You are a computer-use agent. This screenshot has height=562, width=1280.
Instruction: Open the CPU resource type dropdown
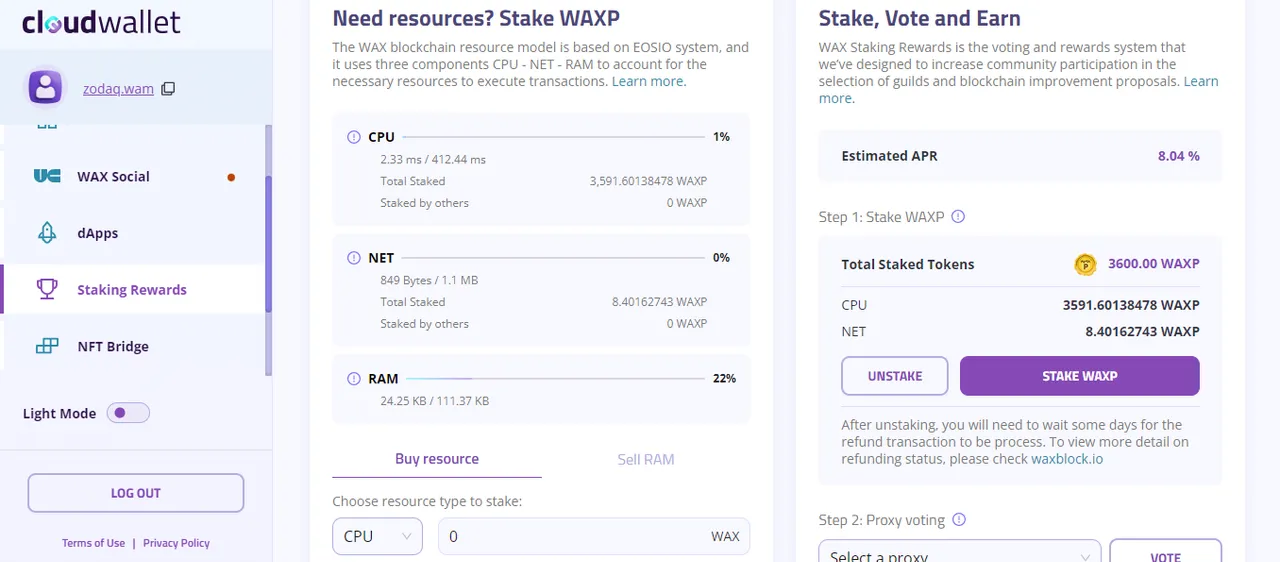tap(377, 536)
